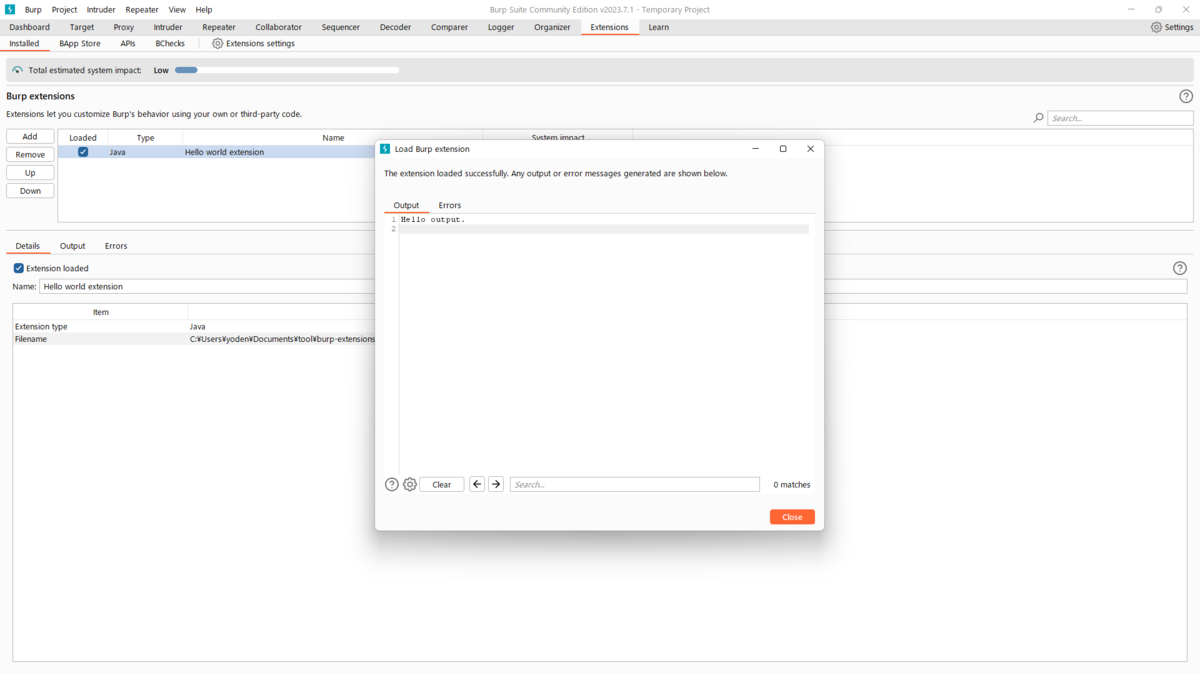Open the Repeater menu

142,9
